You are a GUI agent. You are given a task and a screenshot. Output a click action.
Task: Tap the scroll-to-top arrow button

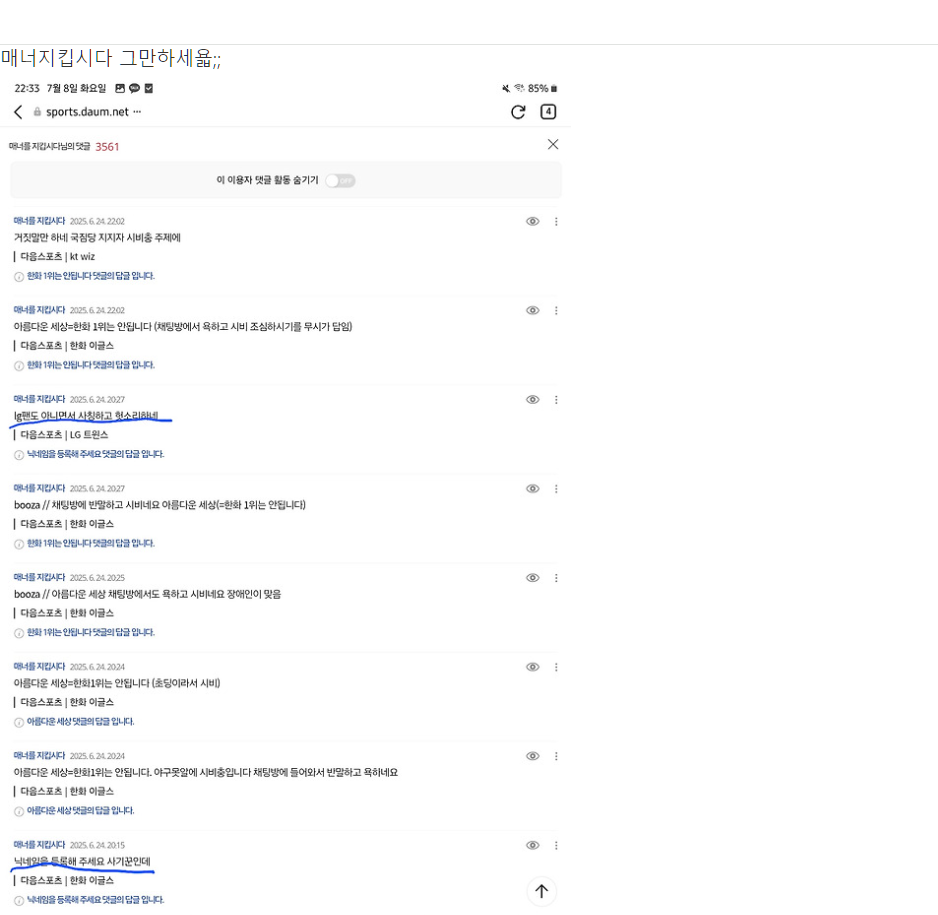tap(541, 891)
